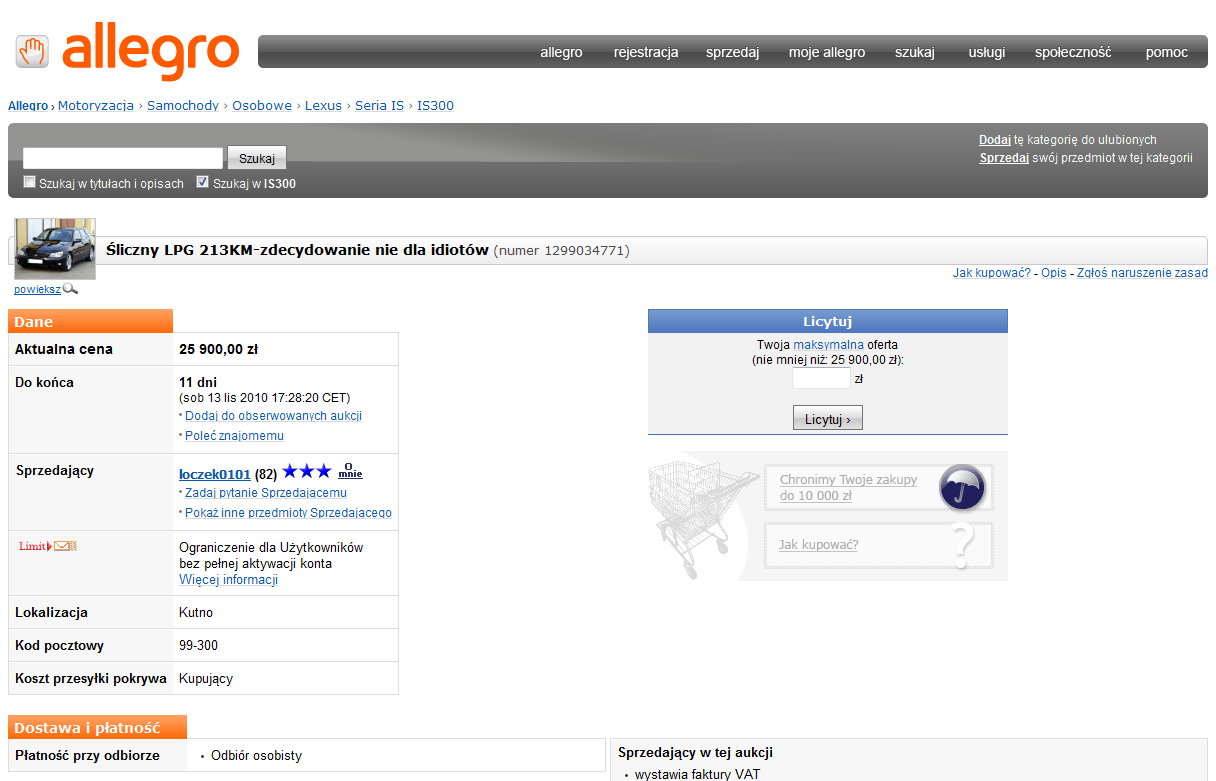
Task: Click the three blue rating stars
Action: click(x=306, y=472)
